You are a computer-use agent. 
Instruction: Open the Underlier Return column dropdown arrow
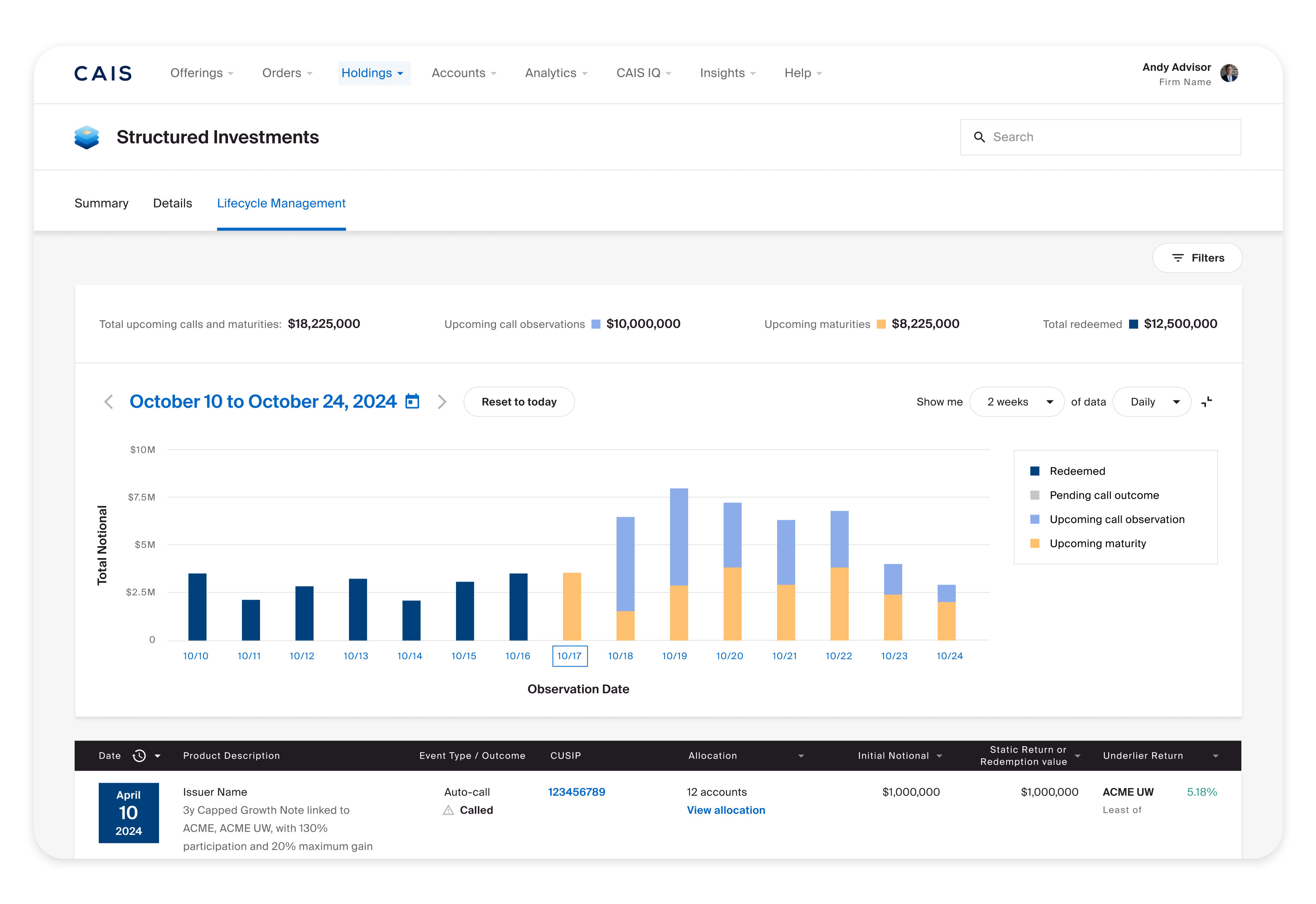1215,756
